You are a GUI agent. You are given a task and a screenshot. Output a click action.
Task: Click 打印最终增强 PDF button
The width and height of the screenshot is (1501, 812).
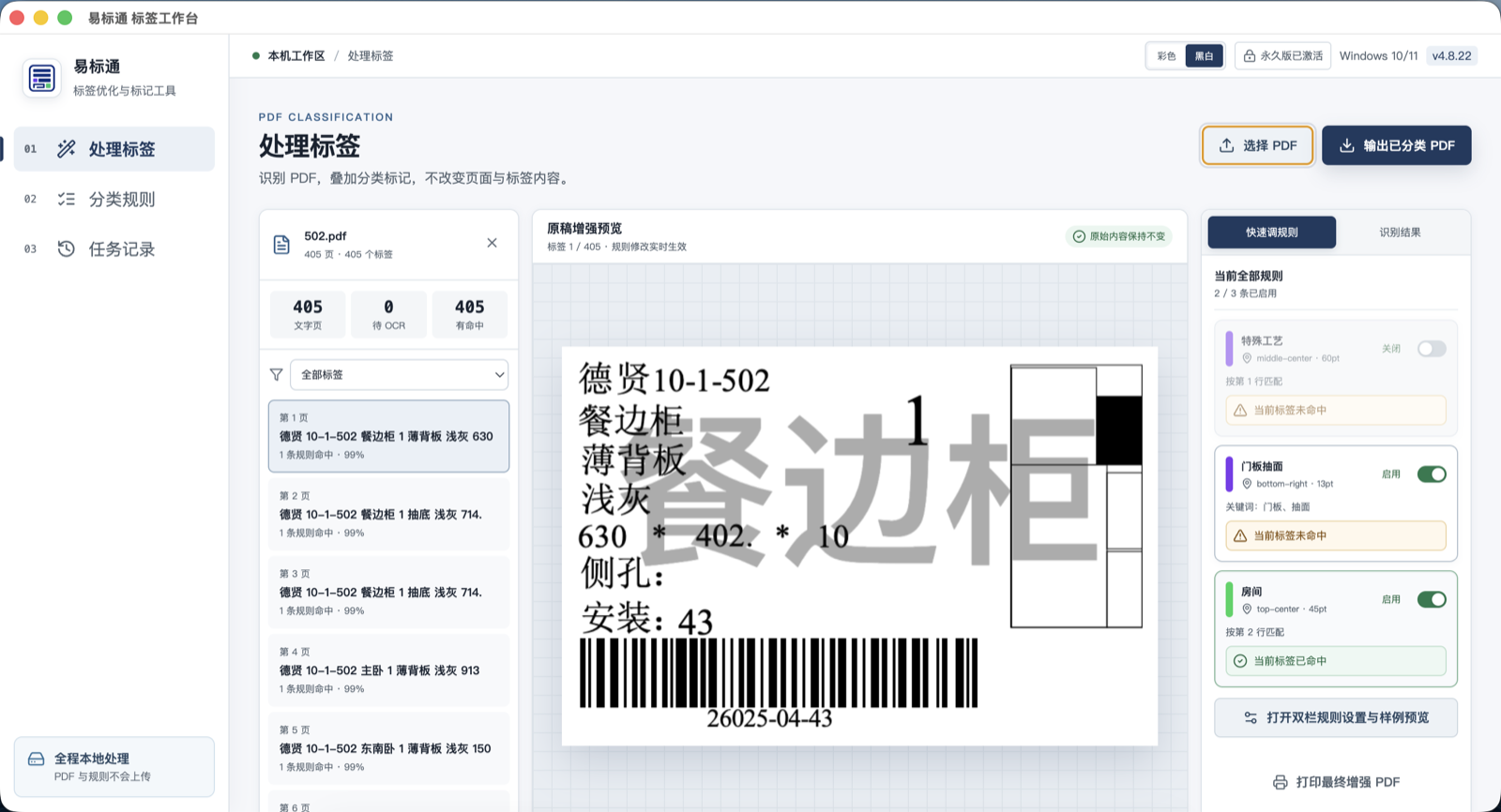pyautogui.click(x=1336, y=782)
